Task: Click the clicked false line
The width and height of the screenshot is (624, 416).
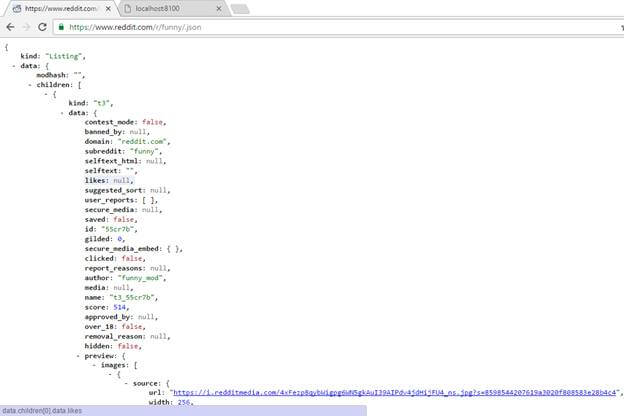Action: 115,258
